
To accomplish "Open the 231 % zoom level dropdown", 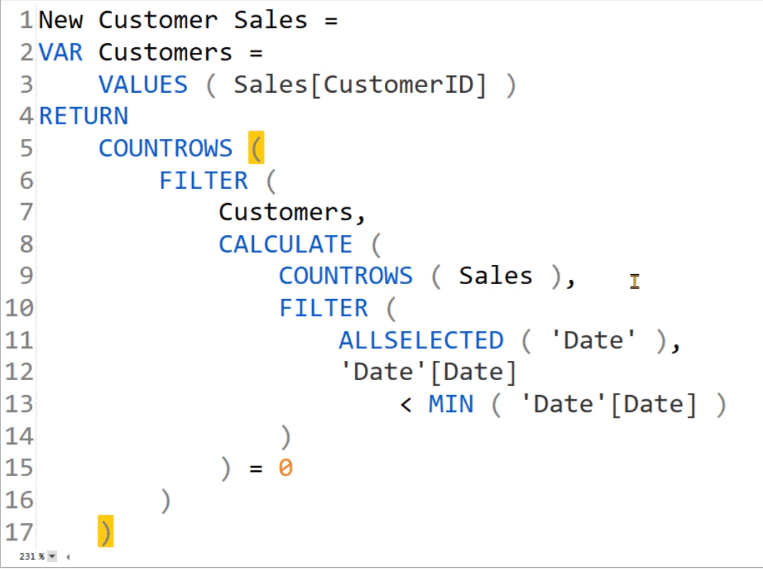I will coord(52,556).
